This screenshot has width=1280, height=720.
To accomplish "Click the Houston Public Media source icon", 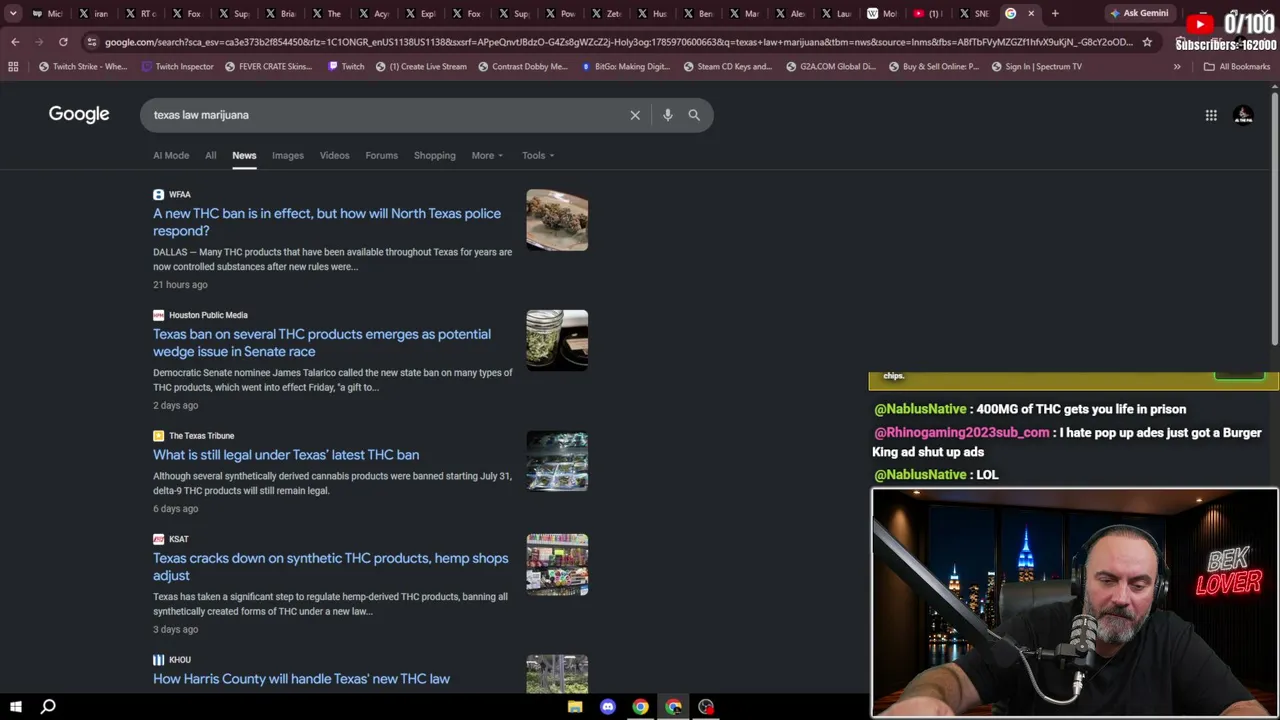I will (x=158, y=315).
